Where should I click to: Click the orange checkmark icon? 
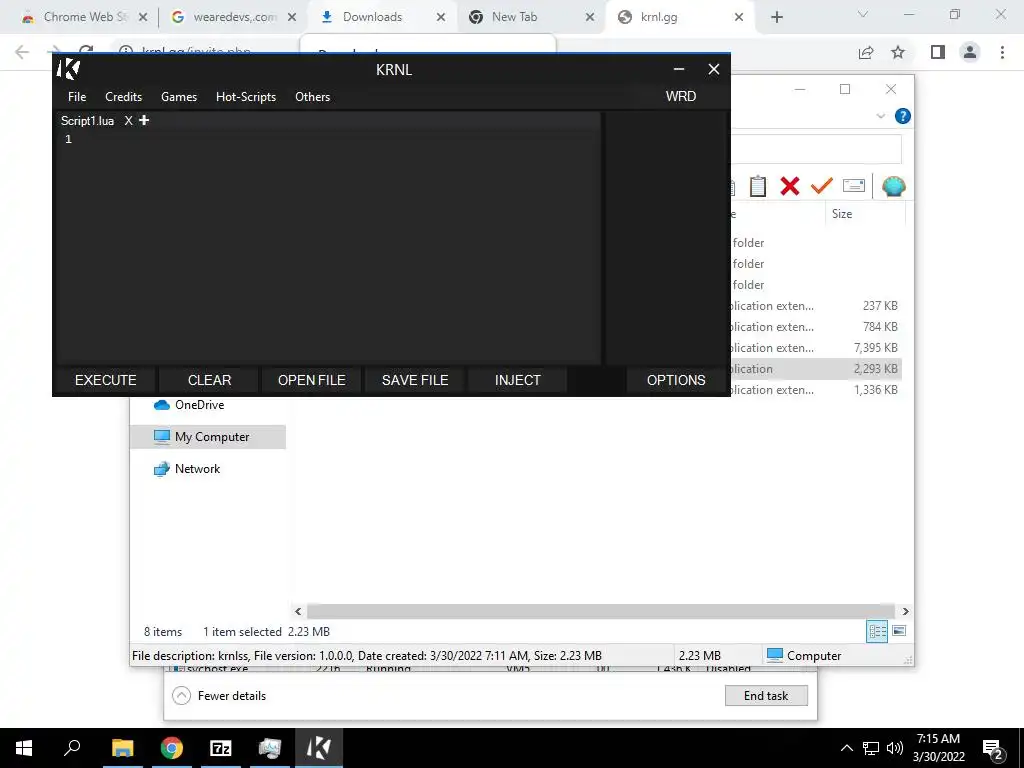click(x=822, y=186)
